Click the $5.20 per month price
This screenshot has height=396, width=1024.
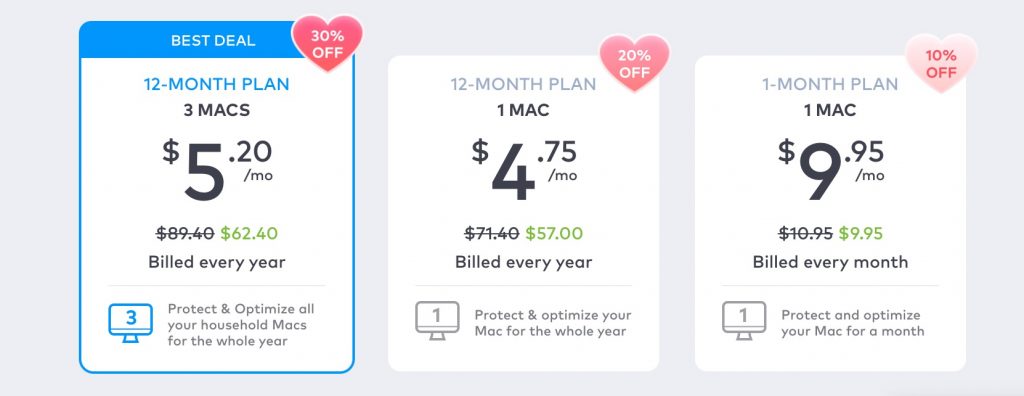point(217,169)
